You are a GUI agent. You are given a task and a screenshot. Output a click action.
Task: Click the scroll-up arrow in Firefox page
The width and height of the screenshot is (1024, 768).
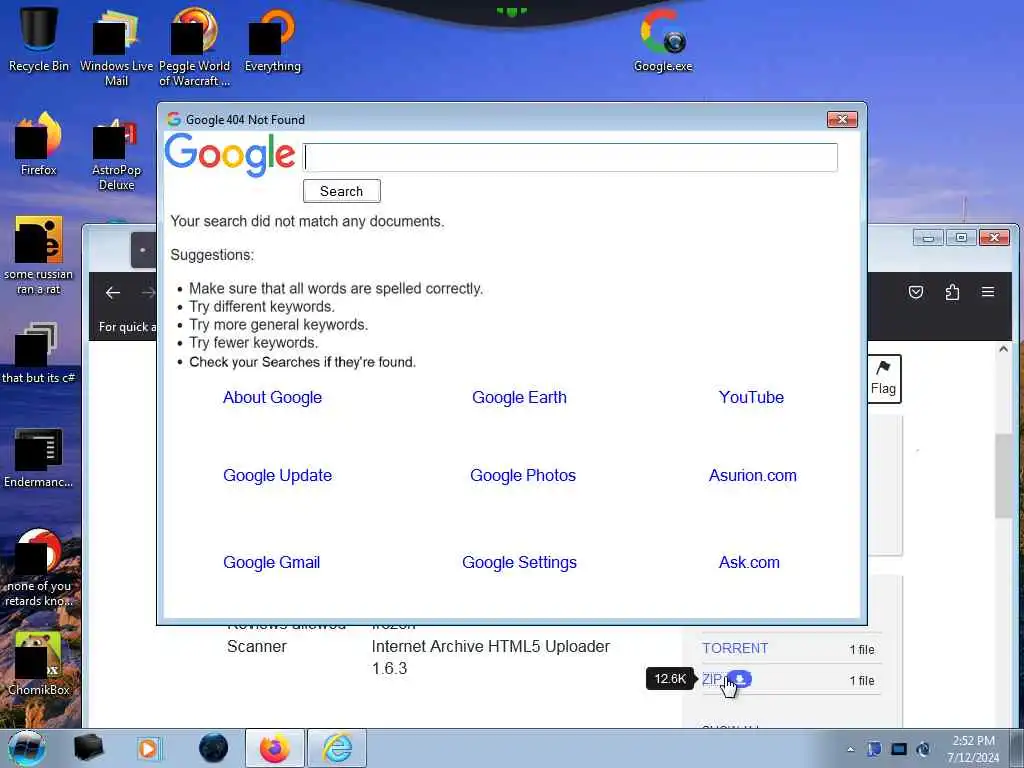(x=1003, y=349)
